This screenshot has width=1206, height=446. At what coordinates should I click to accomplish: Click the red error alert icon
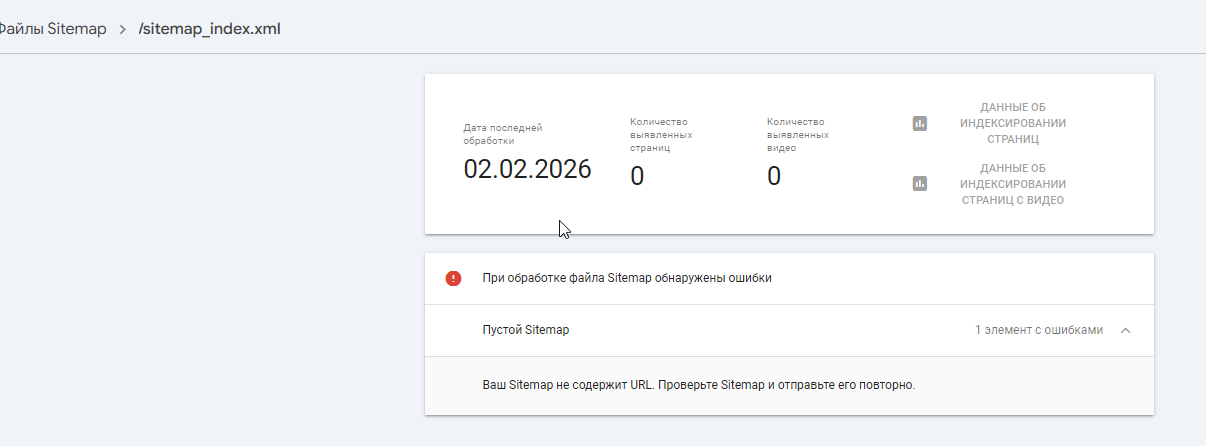coord(453,278)
